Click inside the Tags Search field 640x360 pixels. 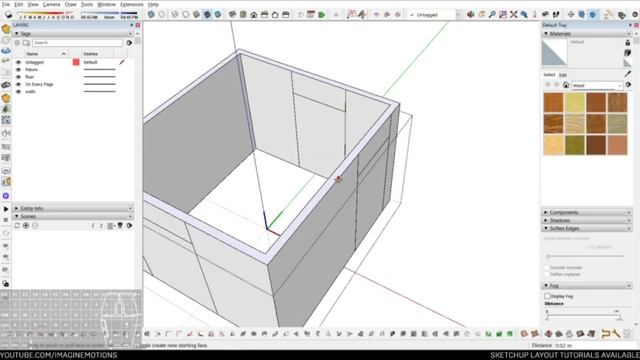coord(77,42)
